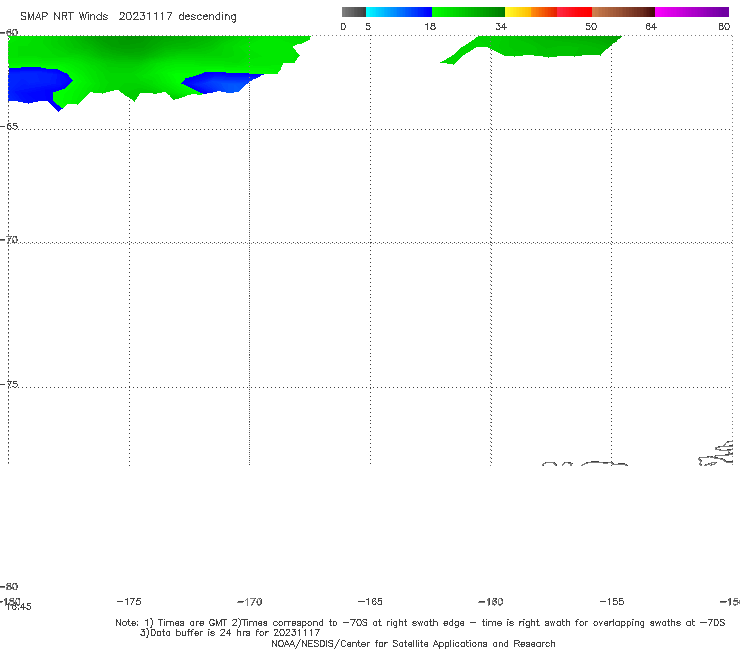Click the cyan-blue segment of the color scale

tap(399, 12)
